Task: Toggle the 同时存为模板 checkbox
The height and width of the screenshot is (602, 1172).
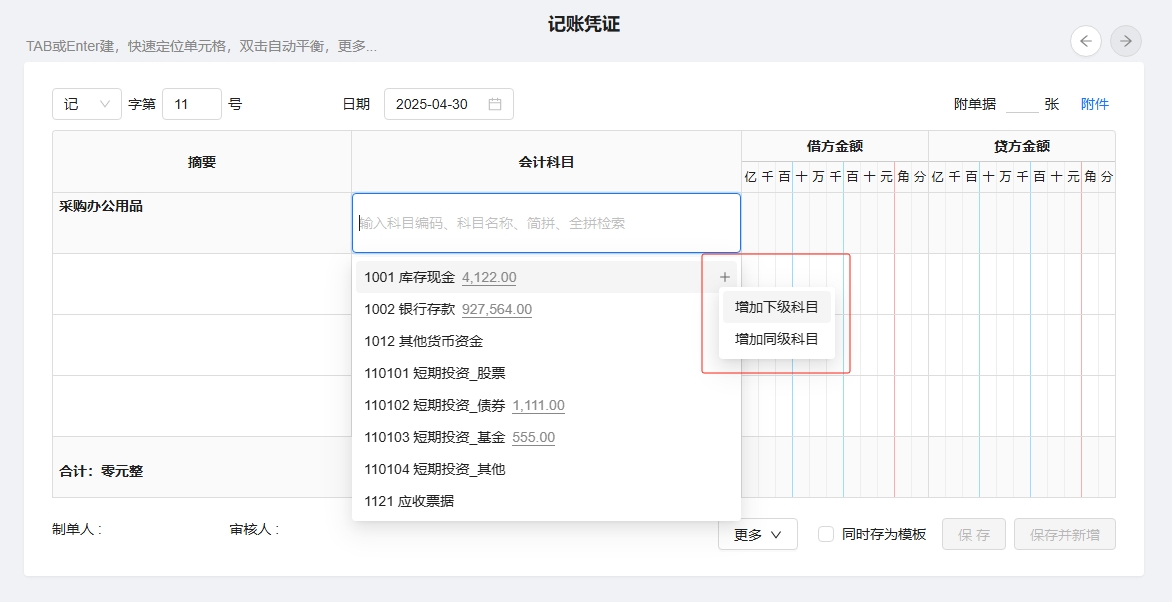Action: (x=826, y=534)
